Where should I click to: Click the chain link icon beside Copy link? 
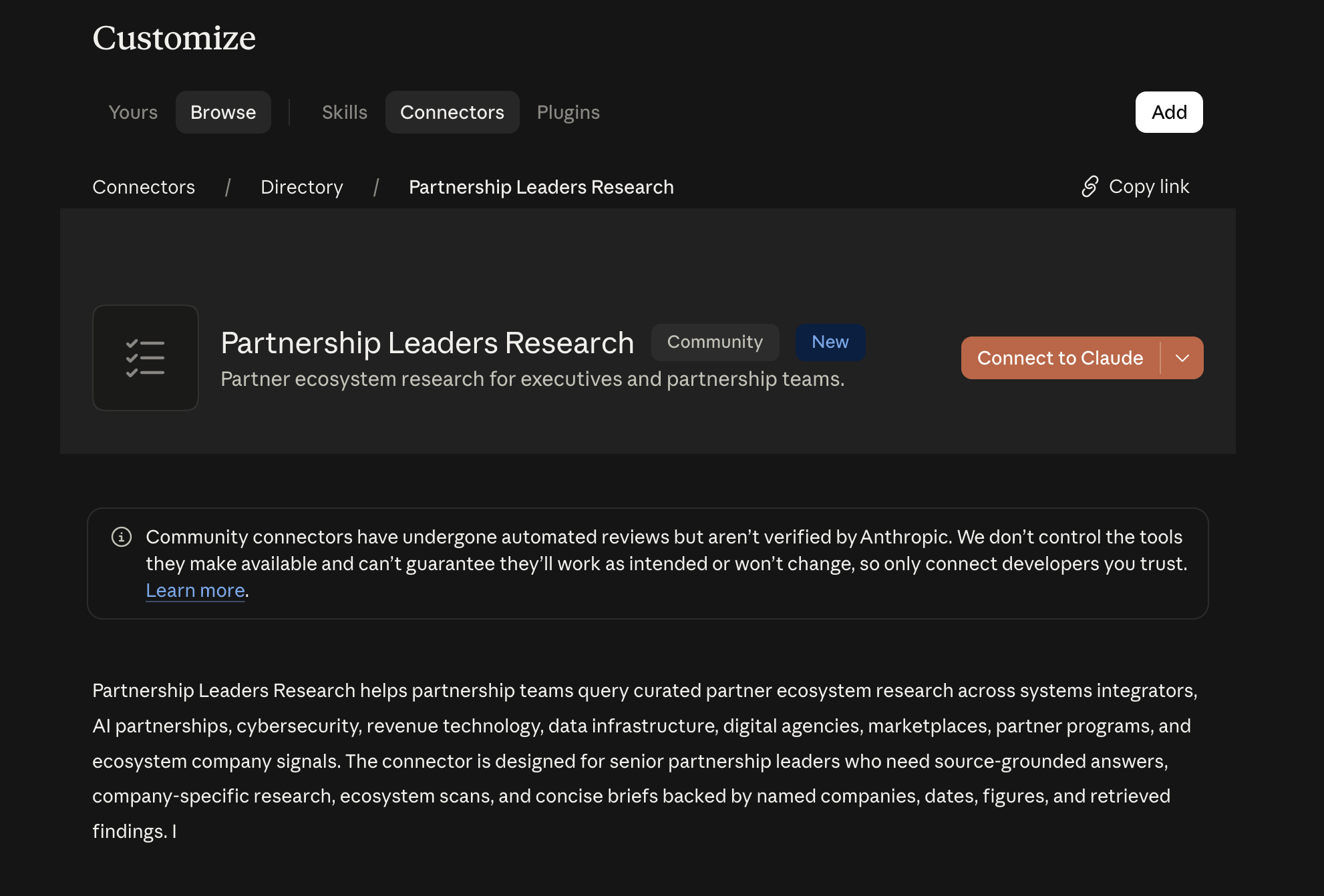point(1090,186)
